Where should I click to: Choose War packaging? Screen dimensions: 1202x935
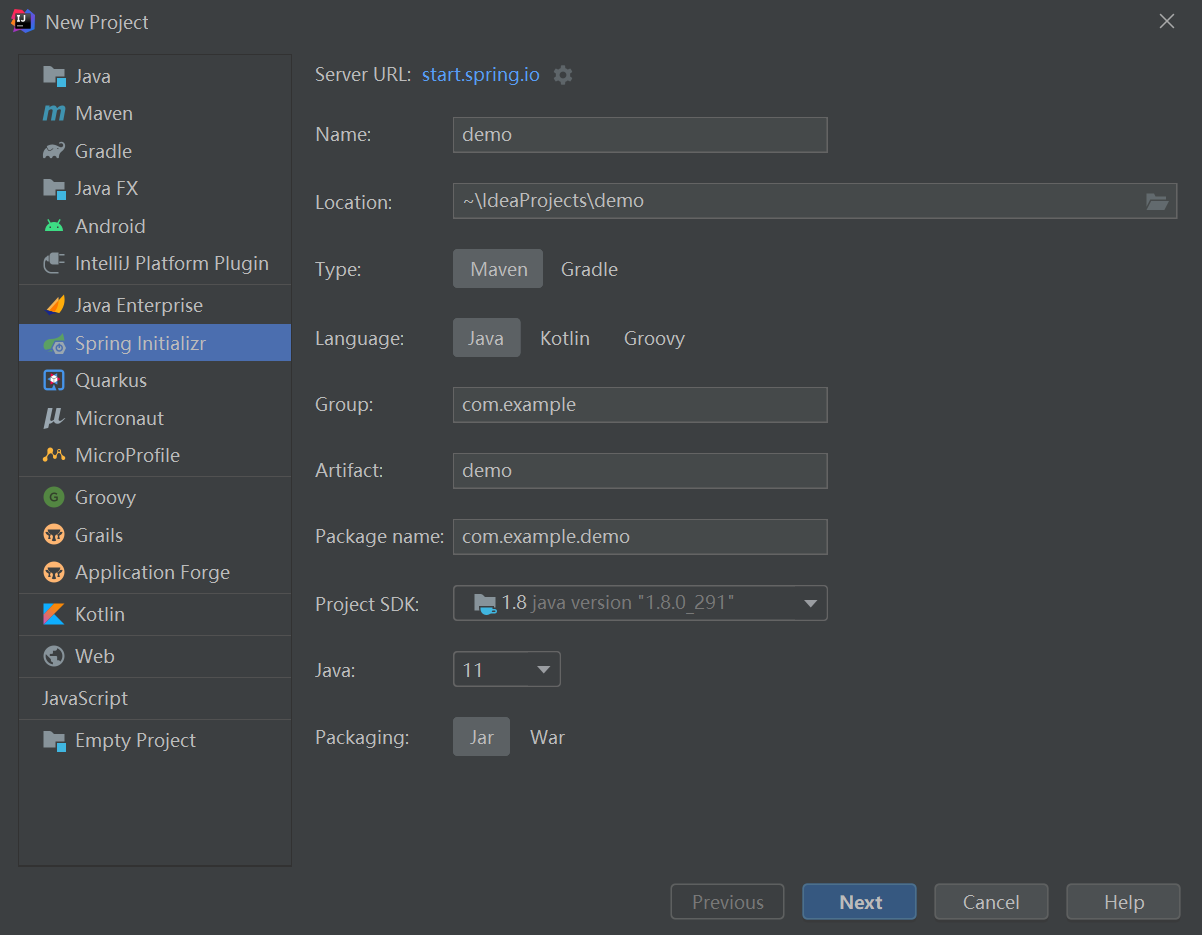click(547, 737)
